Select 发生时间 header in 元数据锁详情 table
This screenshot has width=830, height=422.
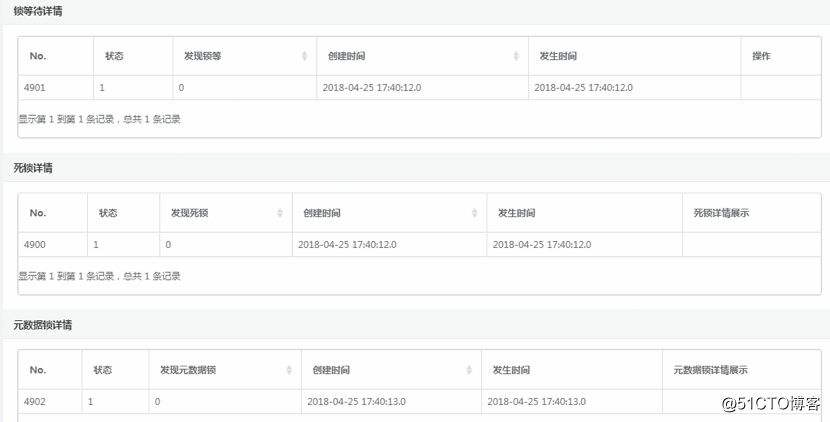510,370
